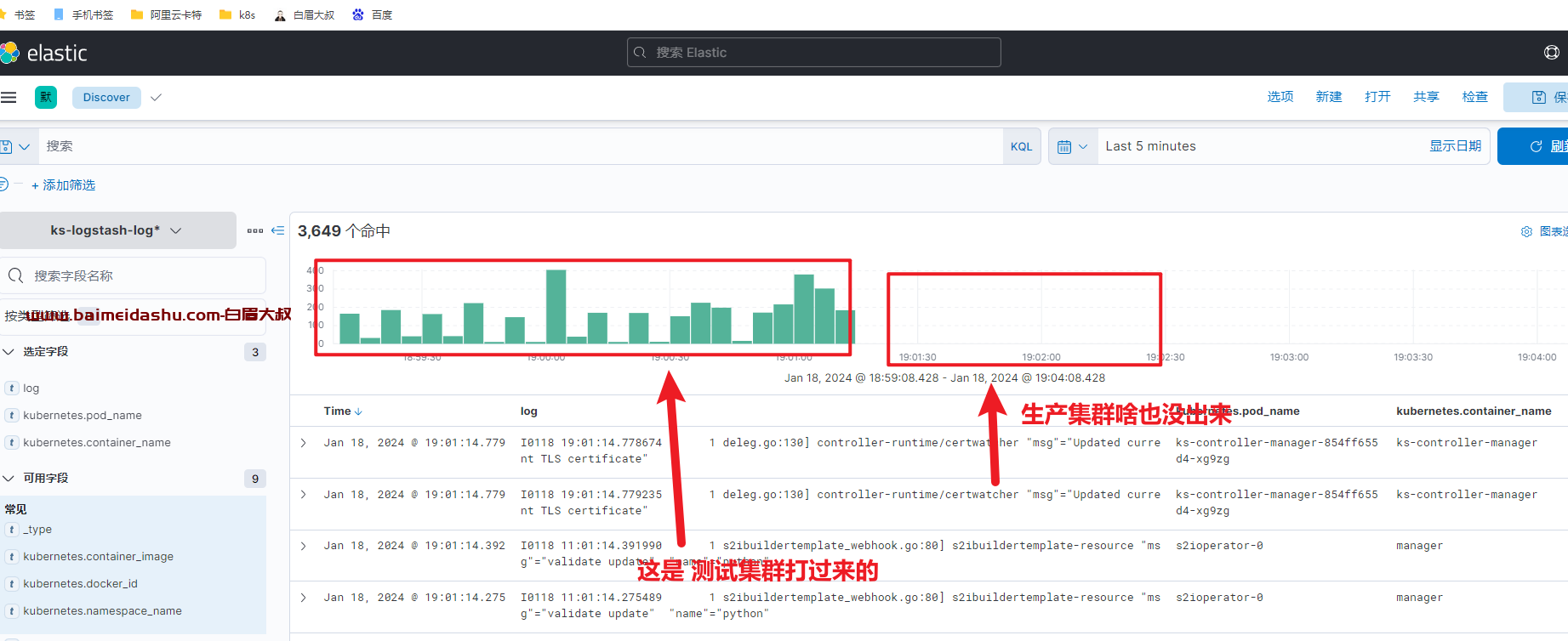Select kubernetes.namespace_name available field
1568x641 pixels.
point(102,610)
